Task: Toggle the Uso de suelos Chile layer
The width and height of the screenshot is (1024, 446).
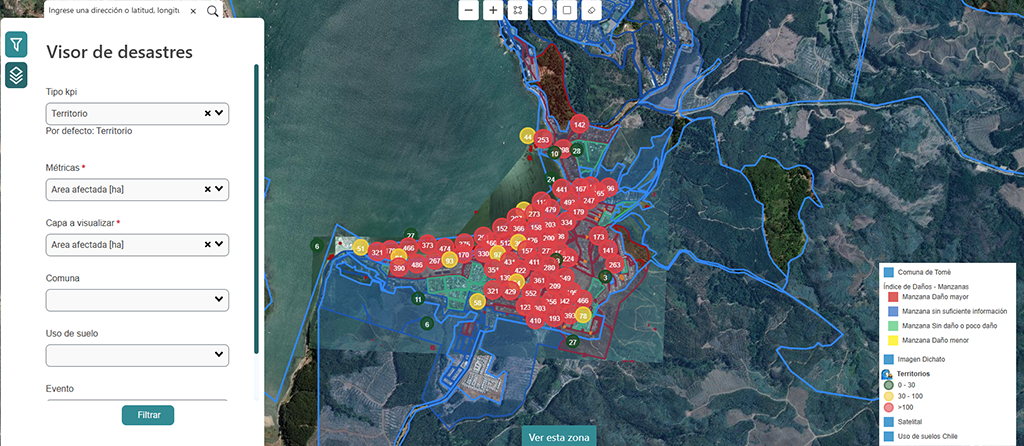Action: (889, 436)
